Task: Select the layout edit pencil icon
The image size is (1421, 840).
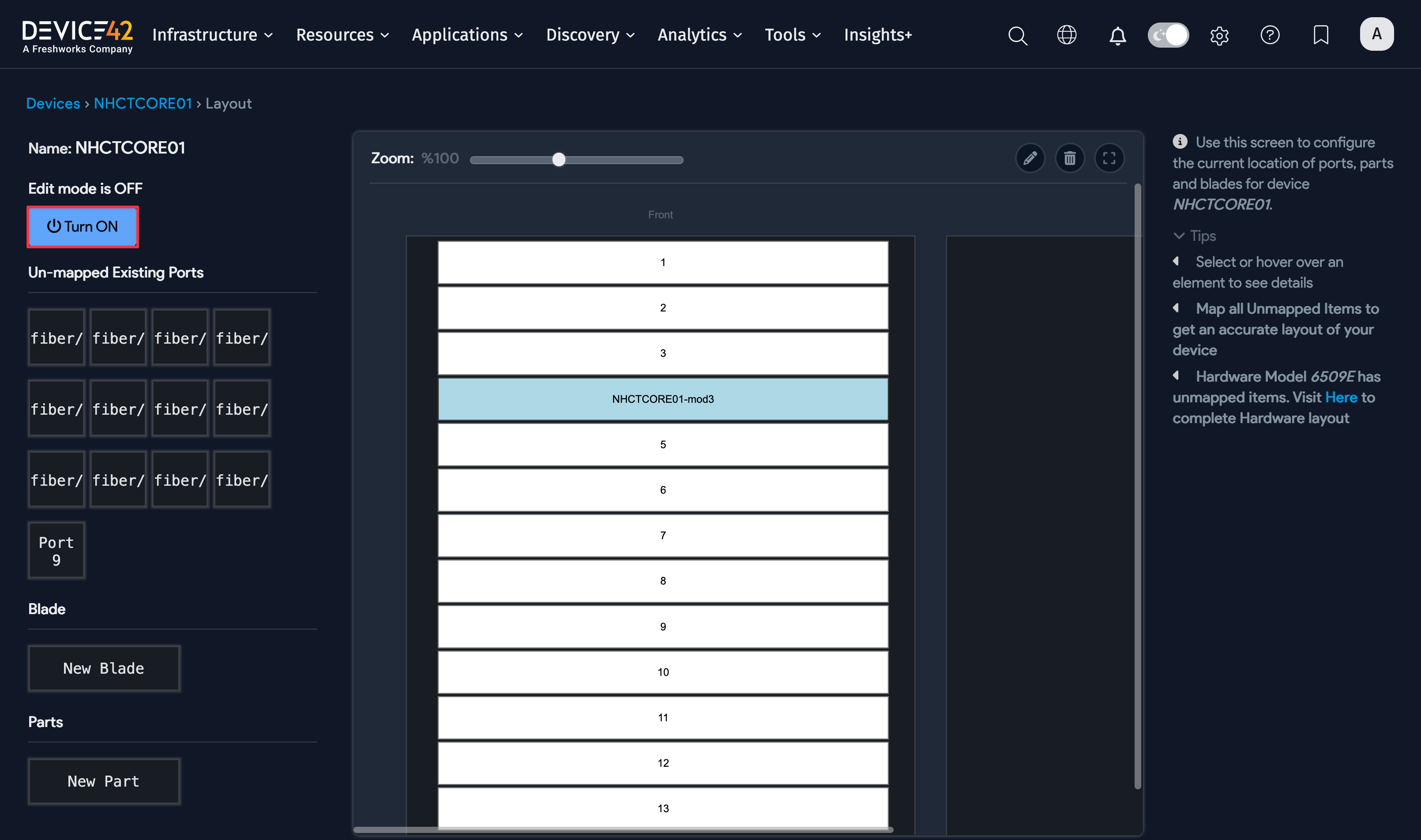Action: pyautogui.click(x=1030, y=158)
